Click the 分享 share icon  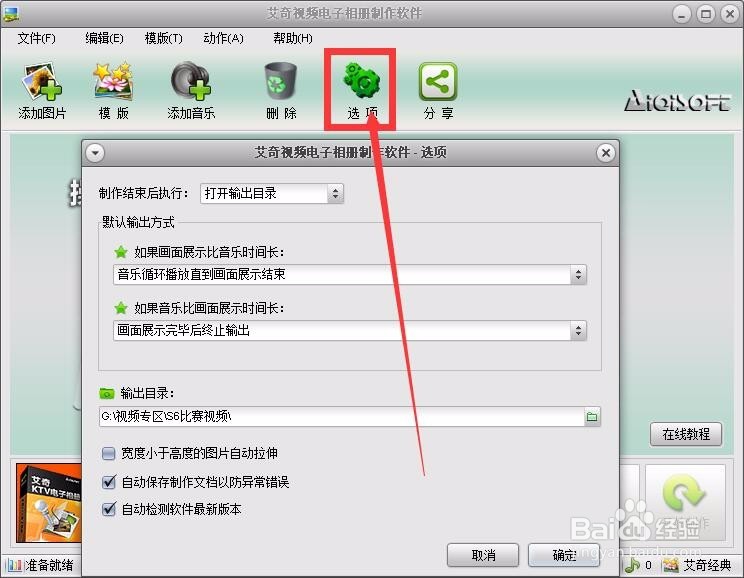coord(438,82)
